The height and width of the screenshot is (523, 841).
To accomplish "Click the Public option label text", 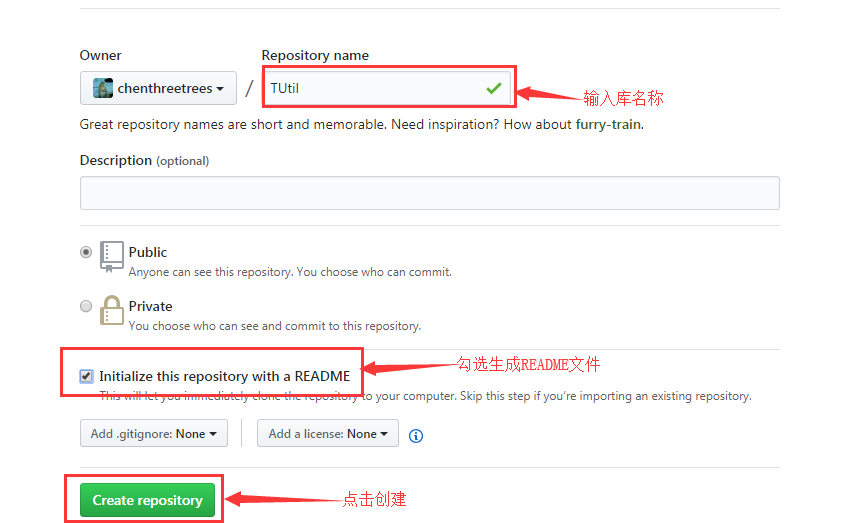I will pos(148,252).
